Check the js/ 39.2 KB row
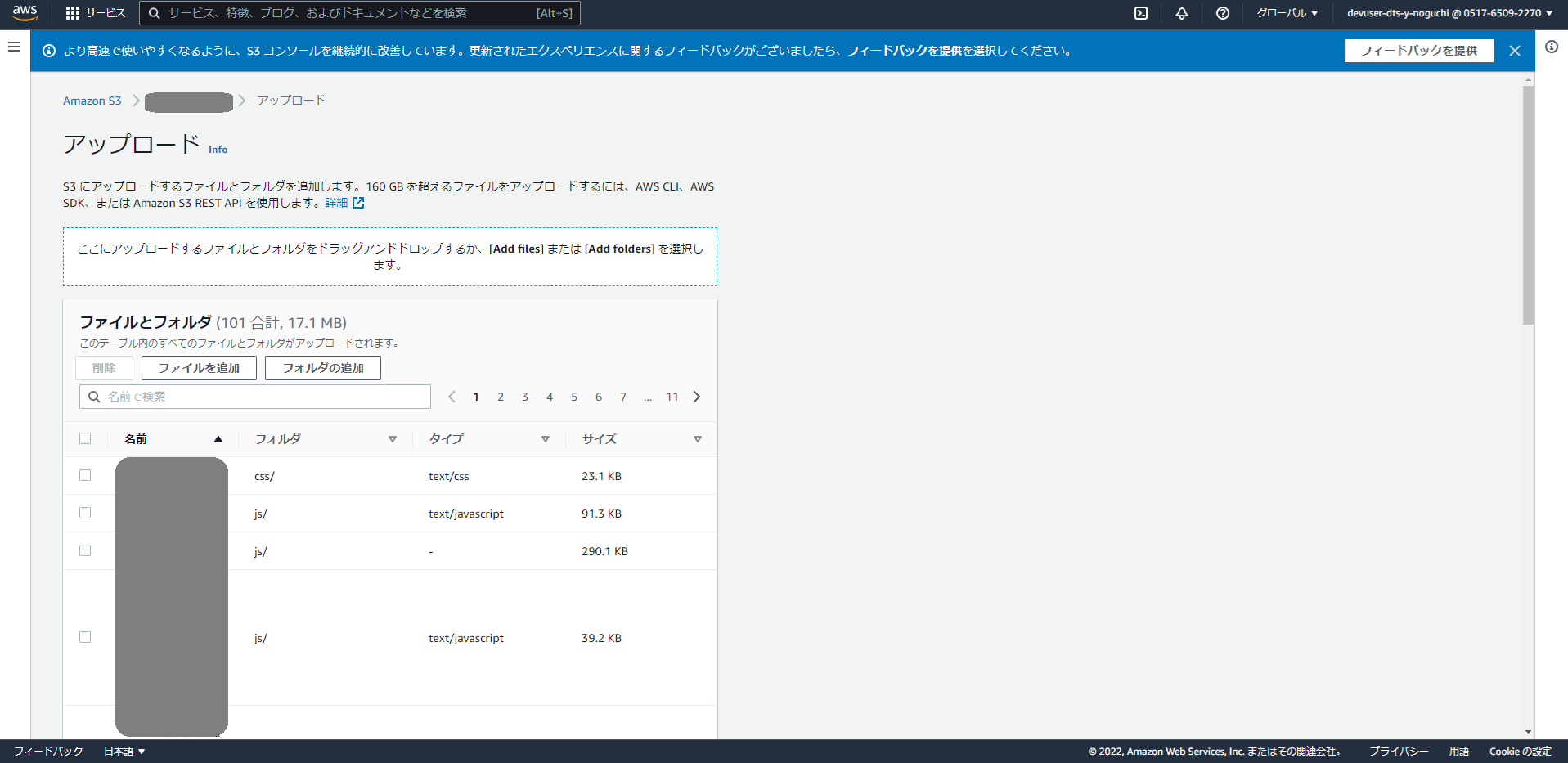1568x763 pixels. (x=85, y=637)
